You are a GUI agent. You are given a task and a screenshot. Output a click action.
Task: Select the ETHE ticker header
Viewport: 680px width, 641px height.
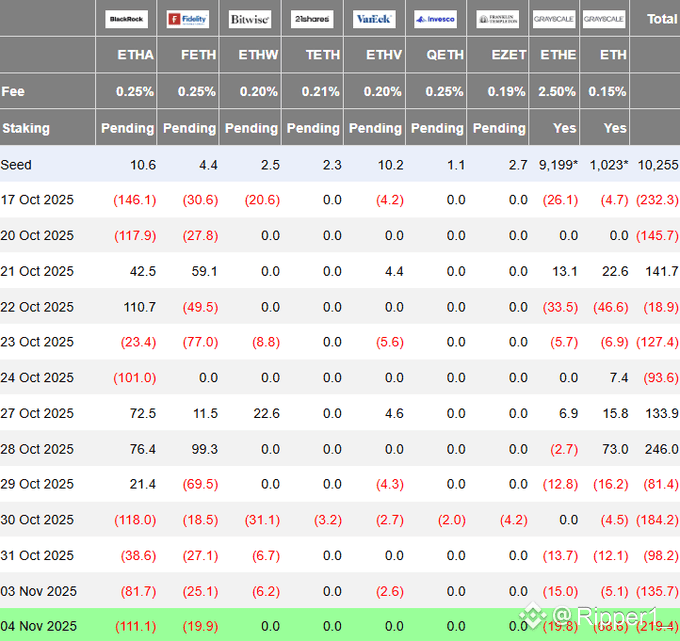[x=558, y=55]
